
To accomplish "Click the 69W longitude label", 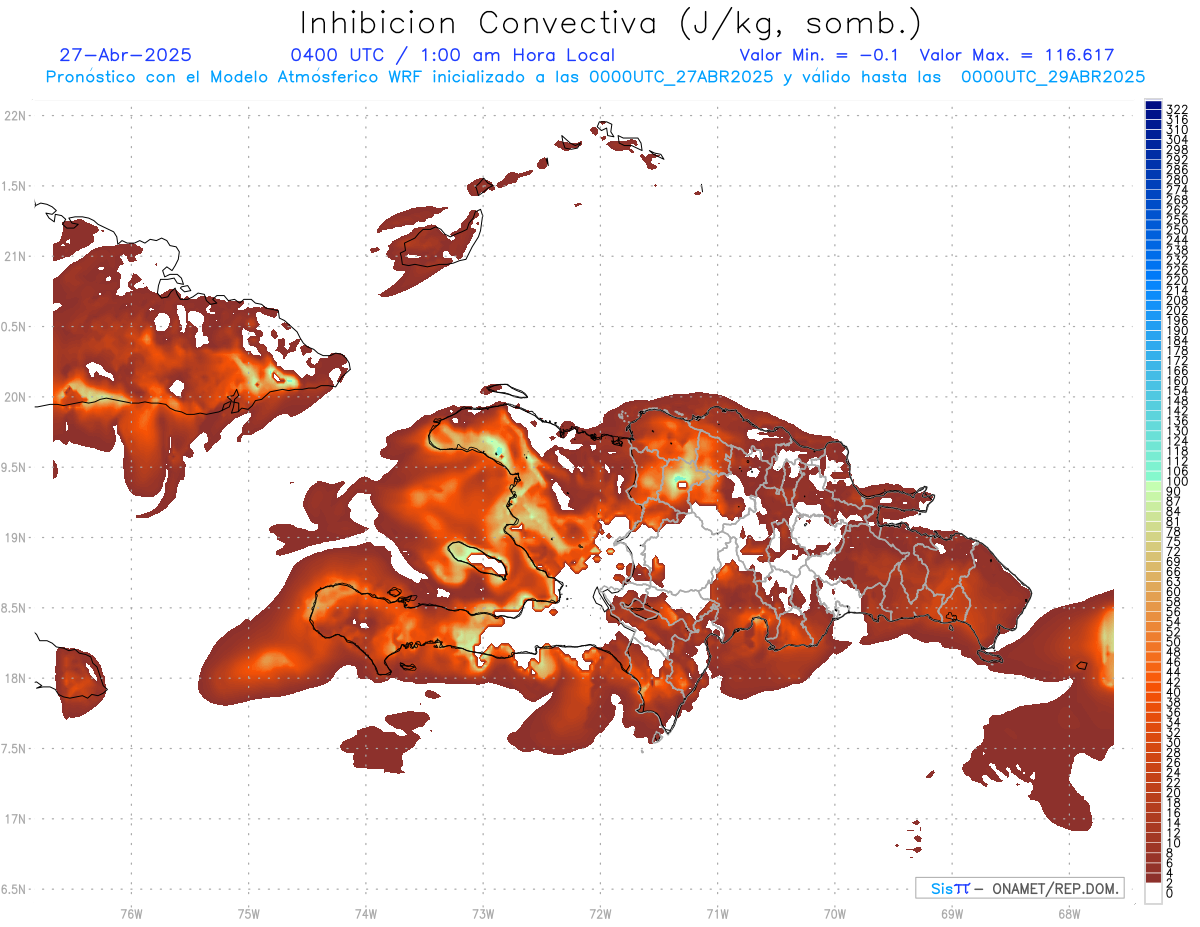I will (x=952, y=913).
